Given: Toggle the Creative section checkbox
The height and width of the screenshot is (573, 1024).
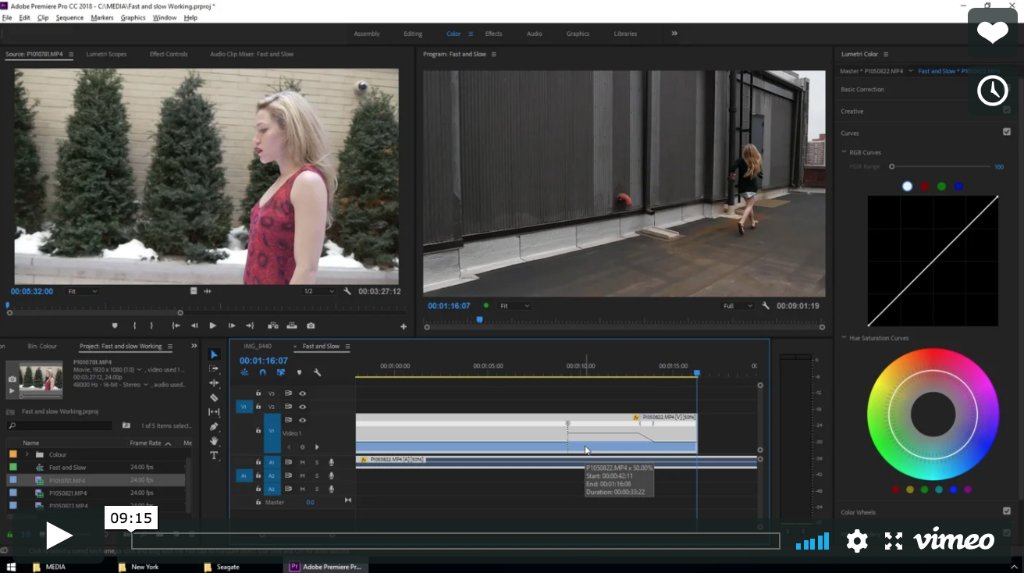Looking at the screenshot, I should coord(1006,110).
